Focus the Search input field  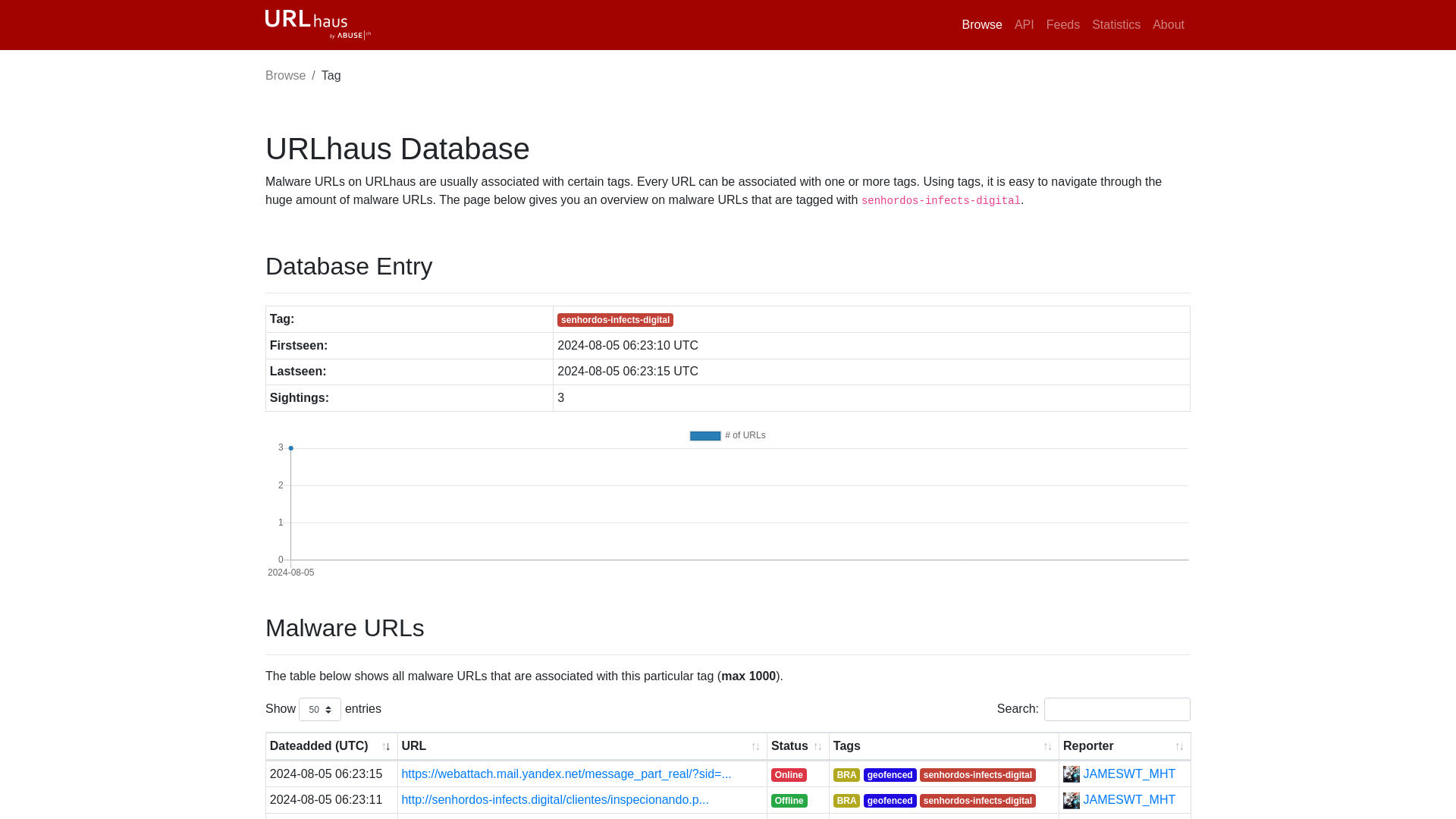[x=1116, y=710]
